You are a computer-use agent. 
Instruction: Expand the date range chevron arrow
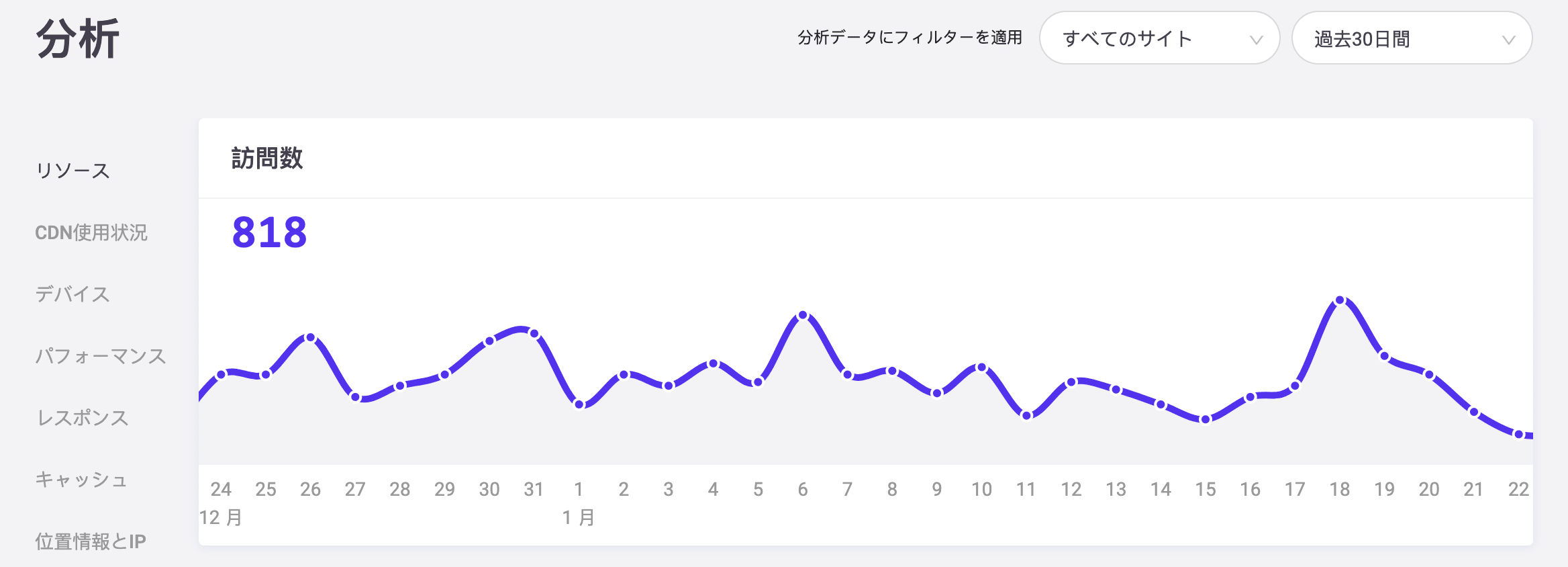click(x=1509, y=40)
